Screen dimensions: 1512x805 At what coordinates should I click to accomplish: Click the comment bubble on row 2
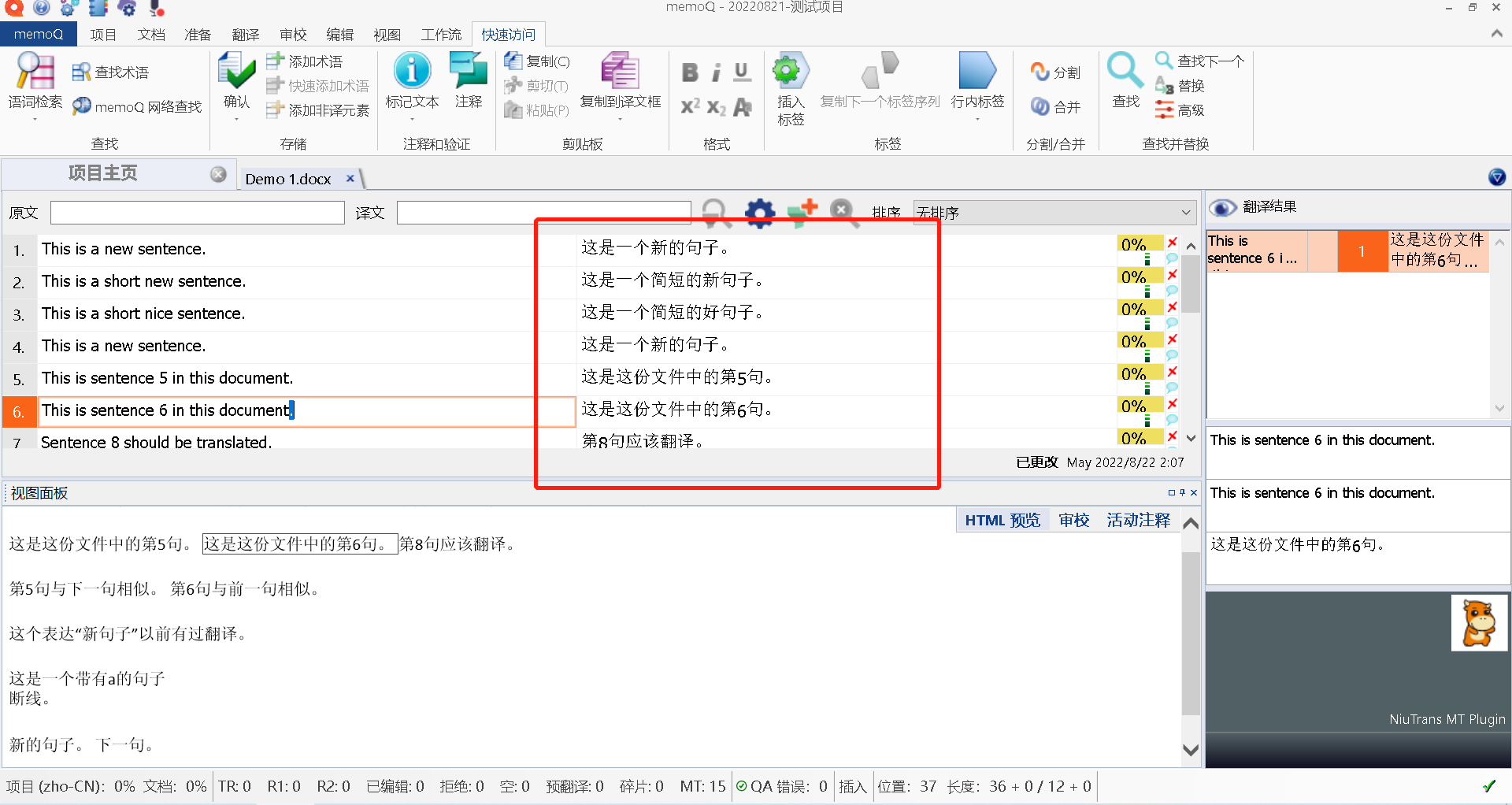(x=1172, y=291)
